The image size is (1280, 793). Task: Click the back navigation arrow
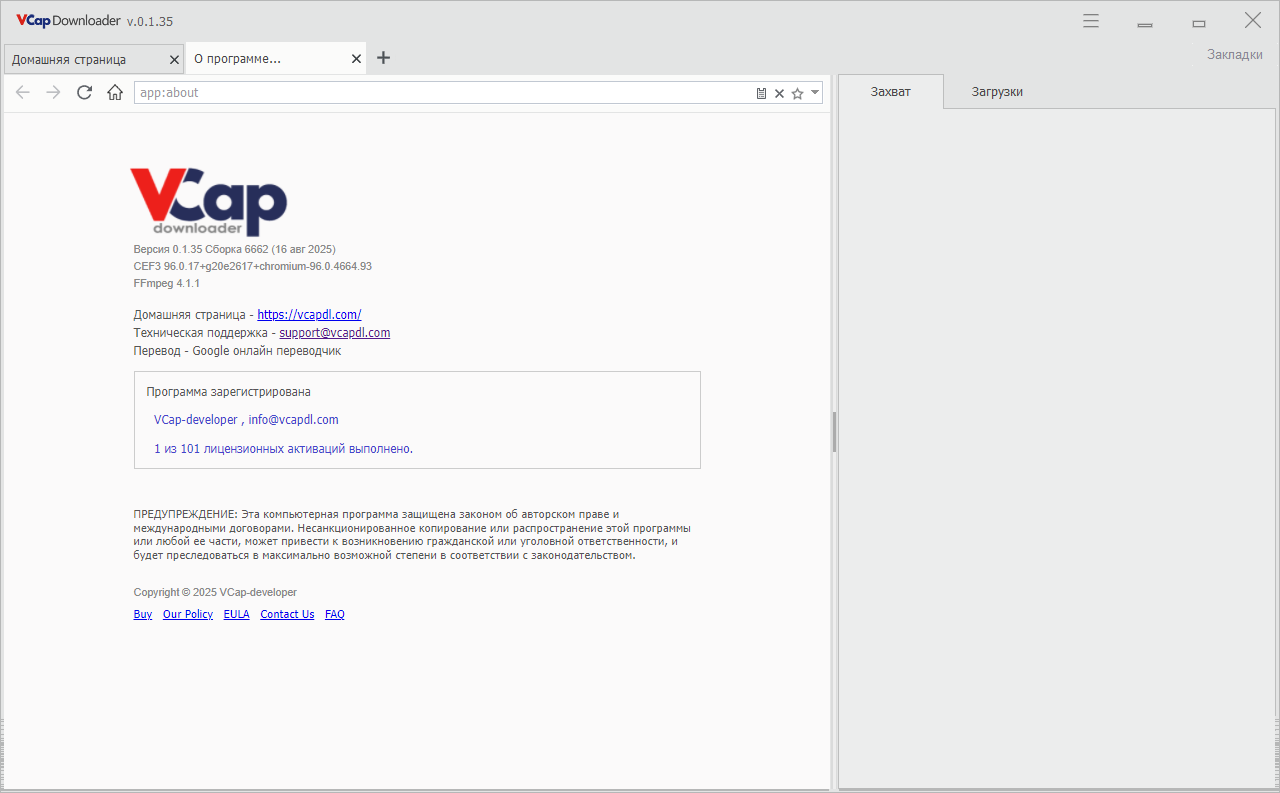pos(23,93)
